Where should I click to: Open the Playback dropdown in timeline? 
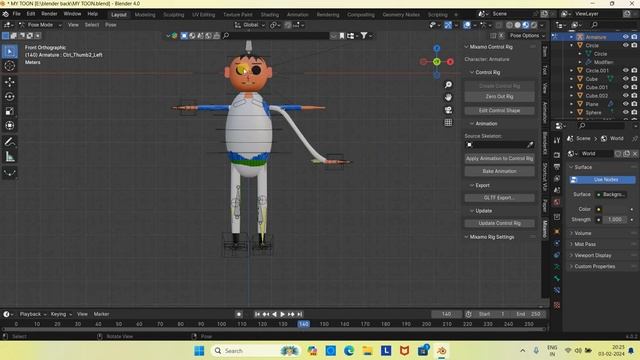33,314
